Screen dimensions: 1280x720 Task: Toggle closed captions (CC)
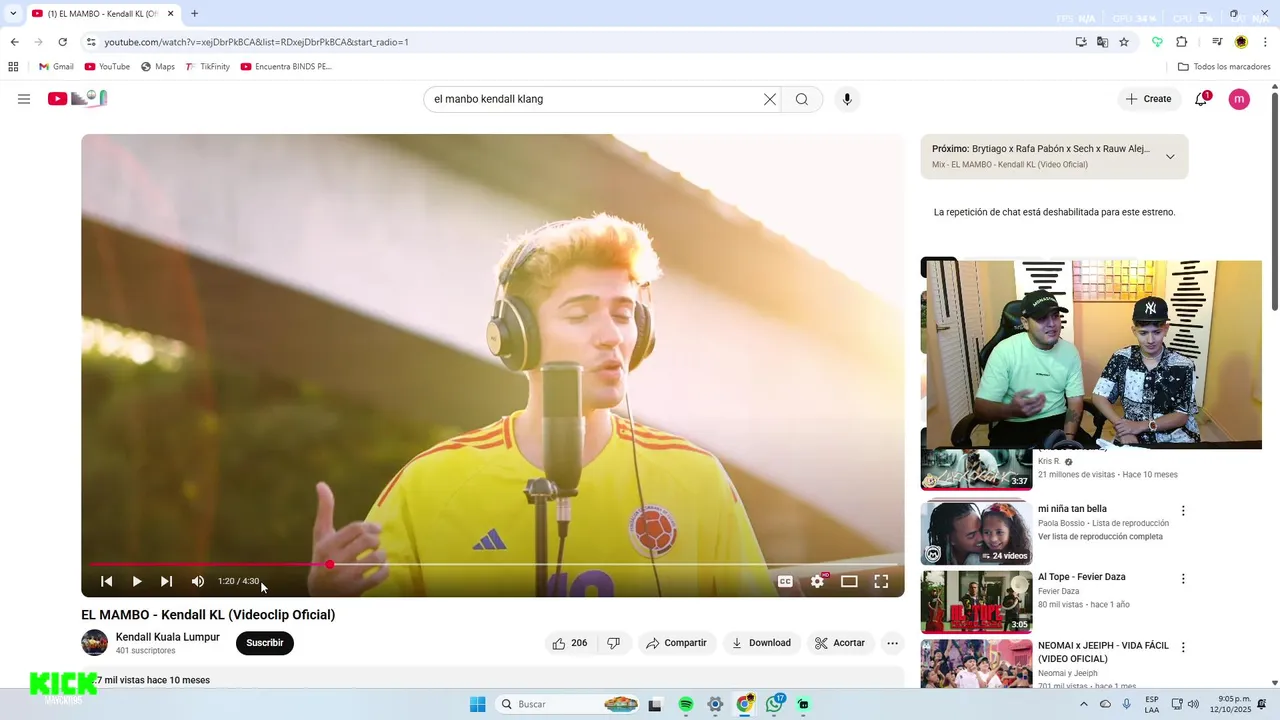point(786,581)
